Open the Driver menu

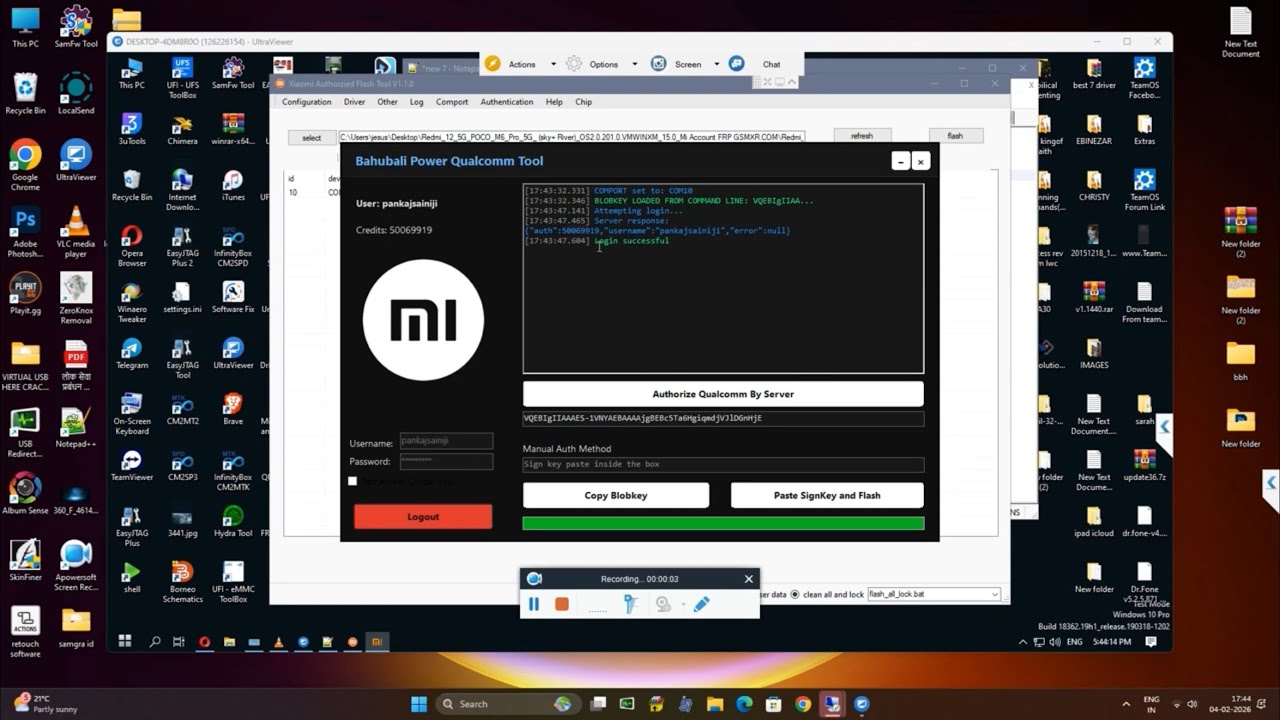pos(354,102)
